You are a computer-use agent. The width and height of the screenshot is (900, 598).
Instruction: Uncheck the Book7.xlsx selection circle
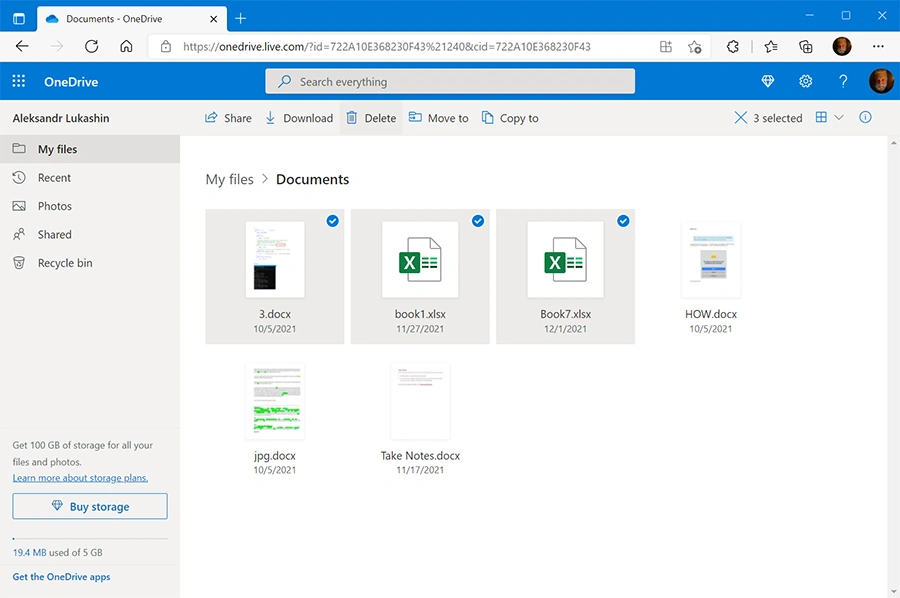point(623,221)
